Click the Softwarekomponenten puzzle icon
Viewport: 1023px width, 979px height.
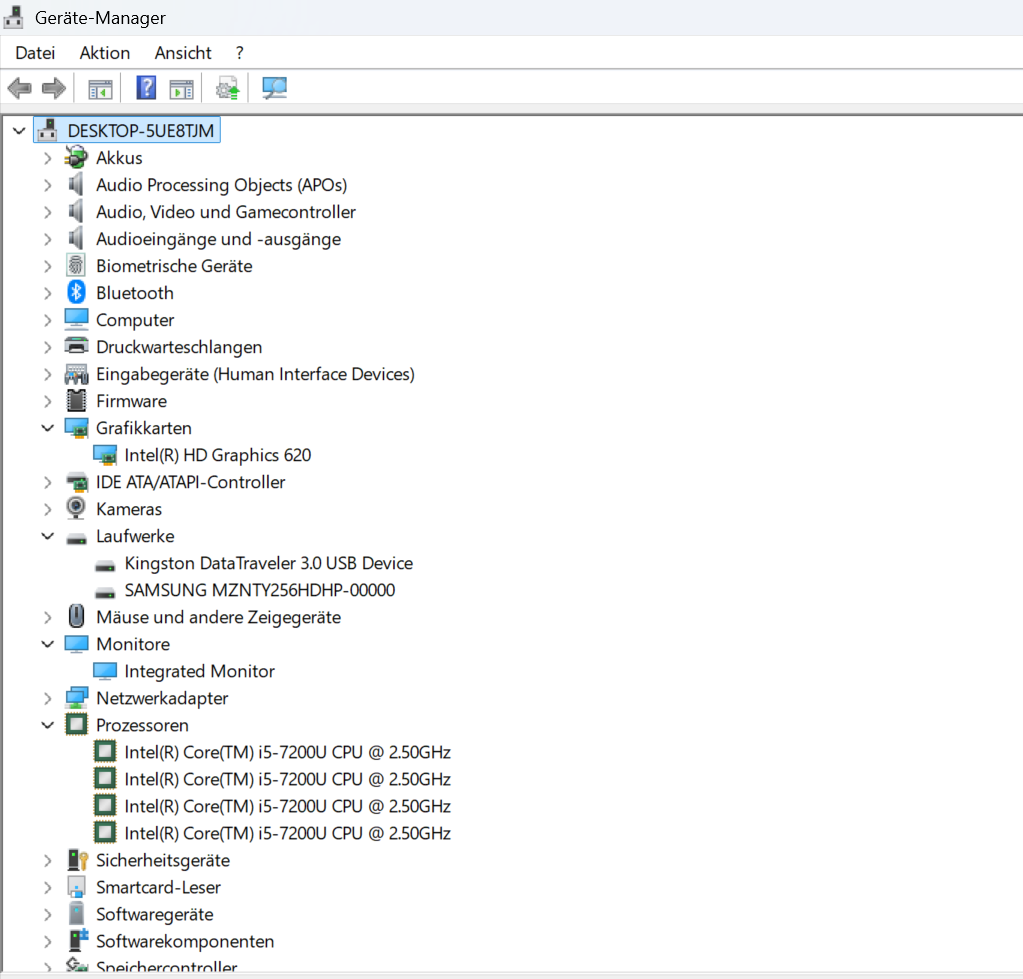pos(78,941)
